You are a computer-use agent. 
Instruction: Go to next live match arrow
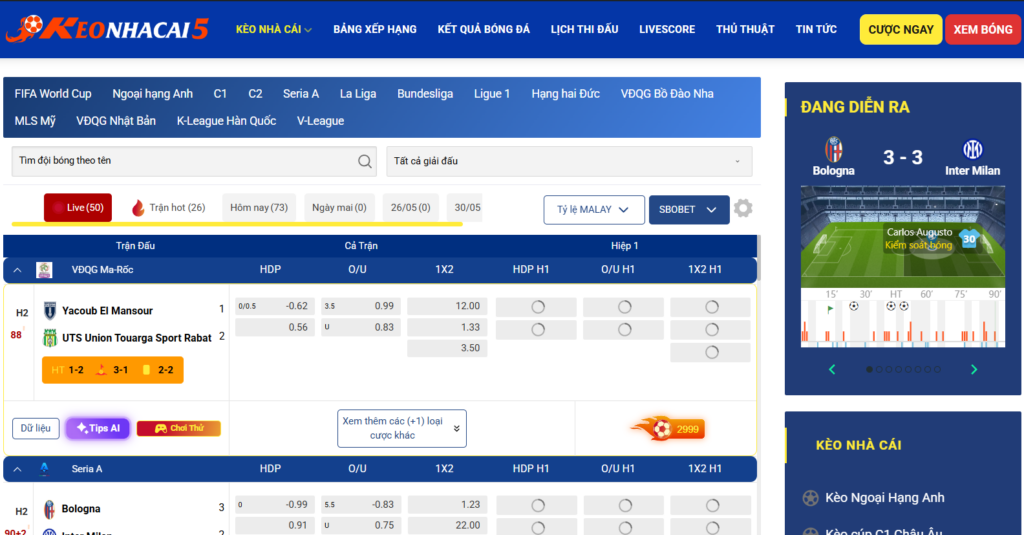point(974,370)
